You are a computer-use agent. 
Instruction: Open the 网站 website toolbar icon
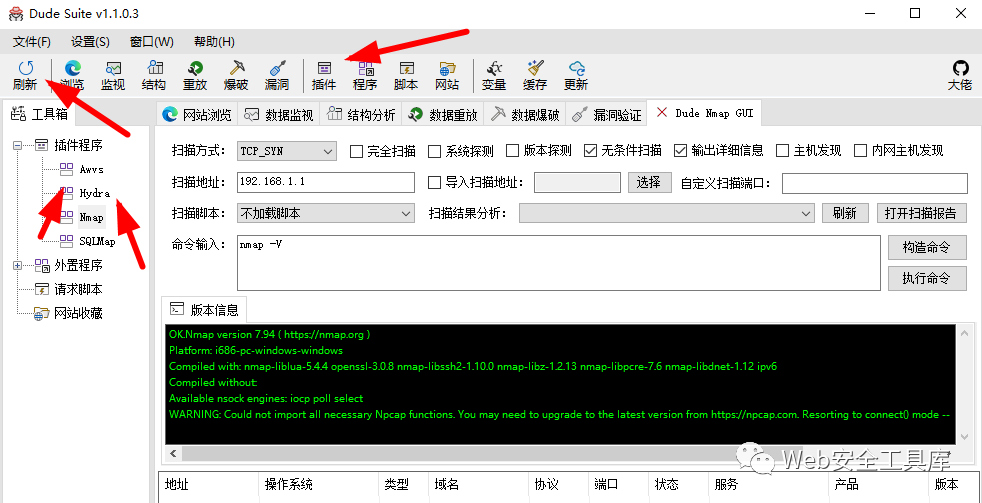[x=447, y=75]
